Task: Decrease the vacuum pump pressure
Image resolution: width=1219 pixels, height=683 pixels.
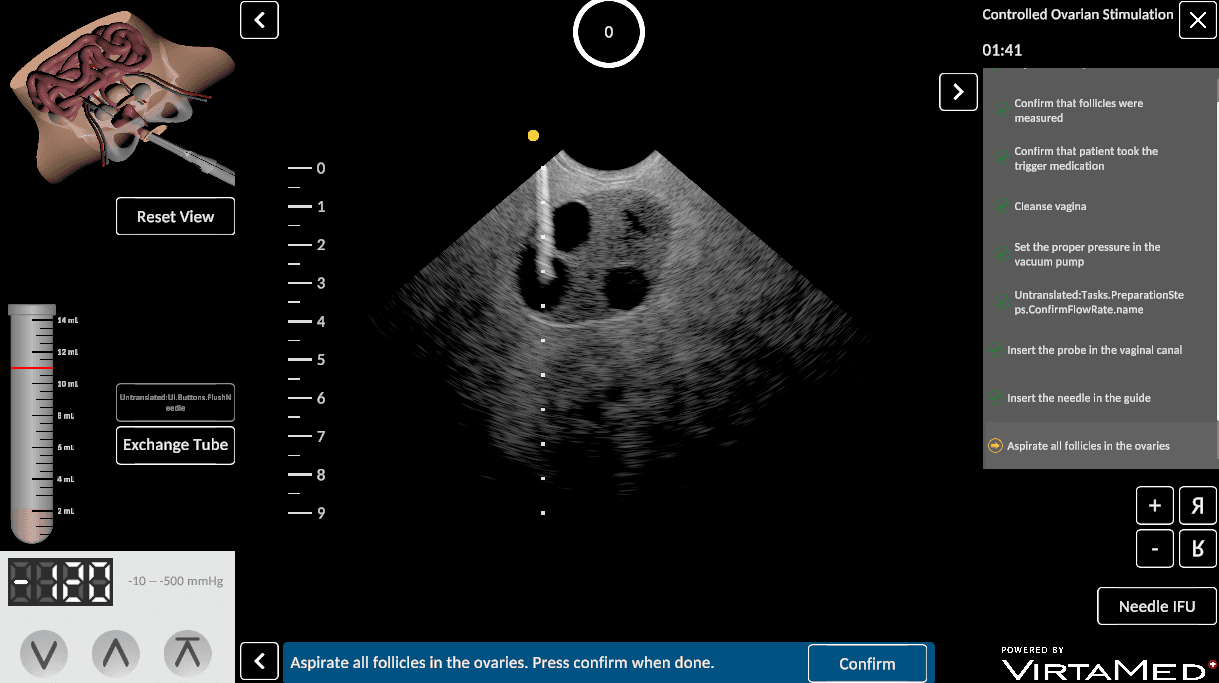Action: click(x=44, y=652)
